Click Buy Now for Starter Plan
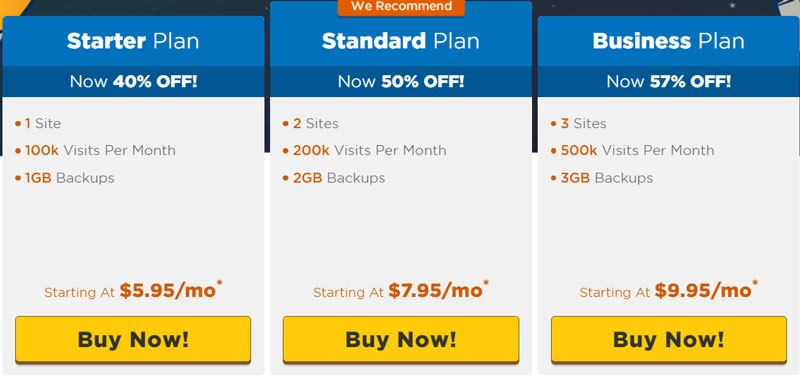This screenshot has height=375, width=800. coord(133,339)
